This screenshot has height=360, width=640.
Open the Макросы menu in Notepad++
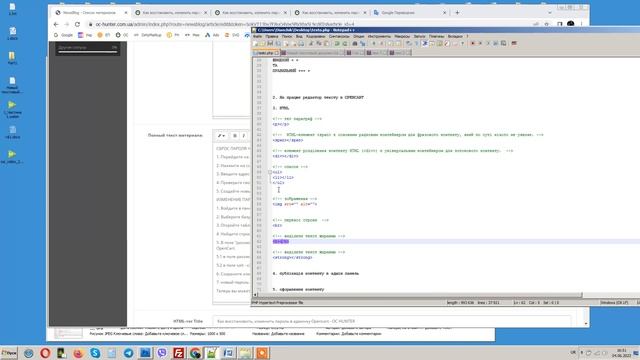coord(402,36)
